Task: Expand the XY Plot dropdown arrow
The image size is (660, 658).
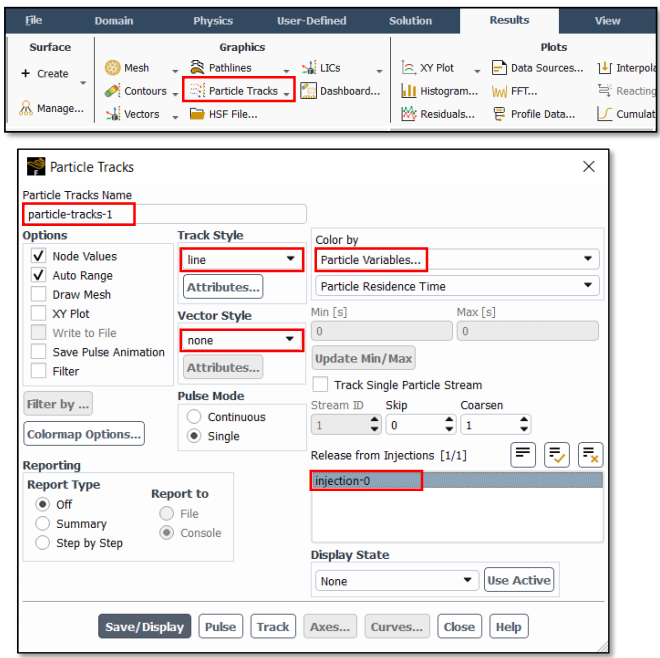Action: coord(477,71)
